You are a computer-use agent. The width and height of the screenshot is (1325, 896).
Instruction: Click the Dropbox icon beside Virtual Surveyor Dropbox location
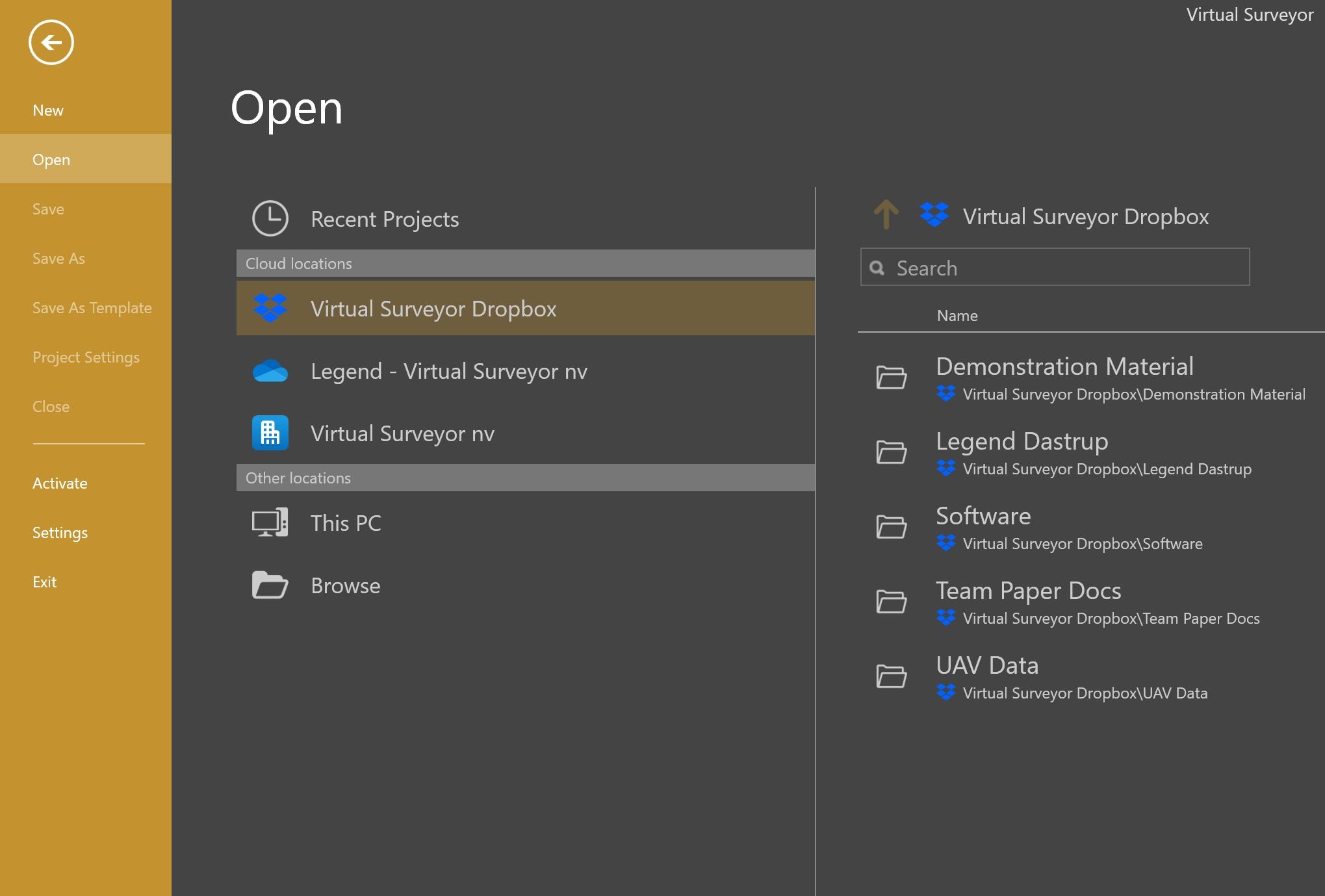tap(270, 308)
